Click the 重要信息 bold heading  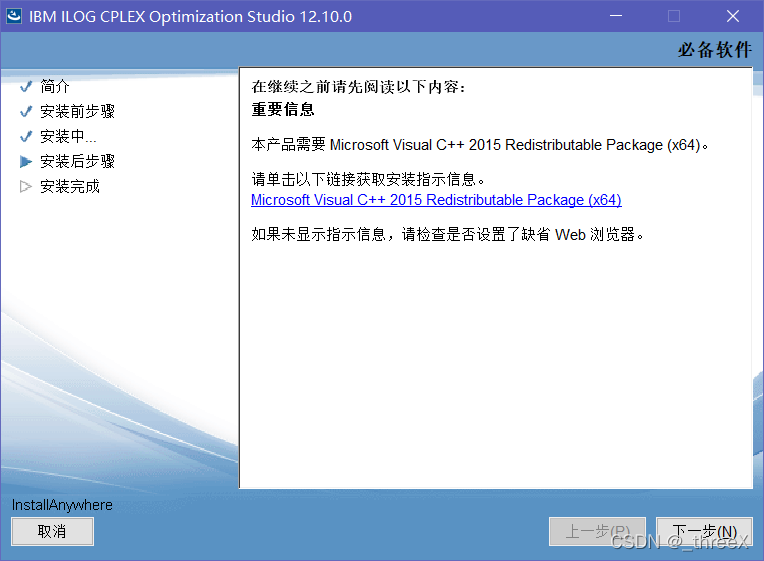[283, 109]
